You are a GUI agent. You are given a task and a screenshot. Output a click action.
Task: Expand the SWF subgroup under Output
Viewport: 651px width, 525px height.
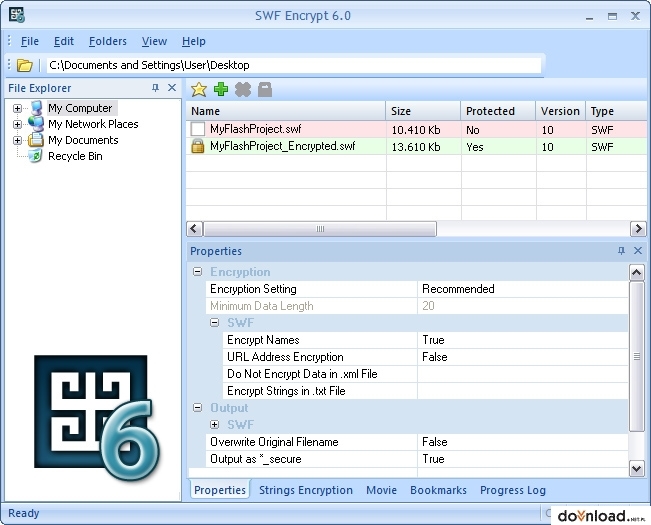pyautogui.click(x=215, y=425)
